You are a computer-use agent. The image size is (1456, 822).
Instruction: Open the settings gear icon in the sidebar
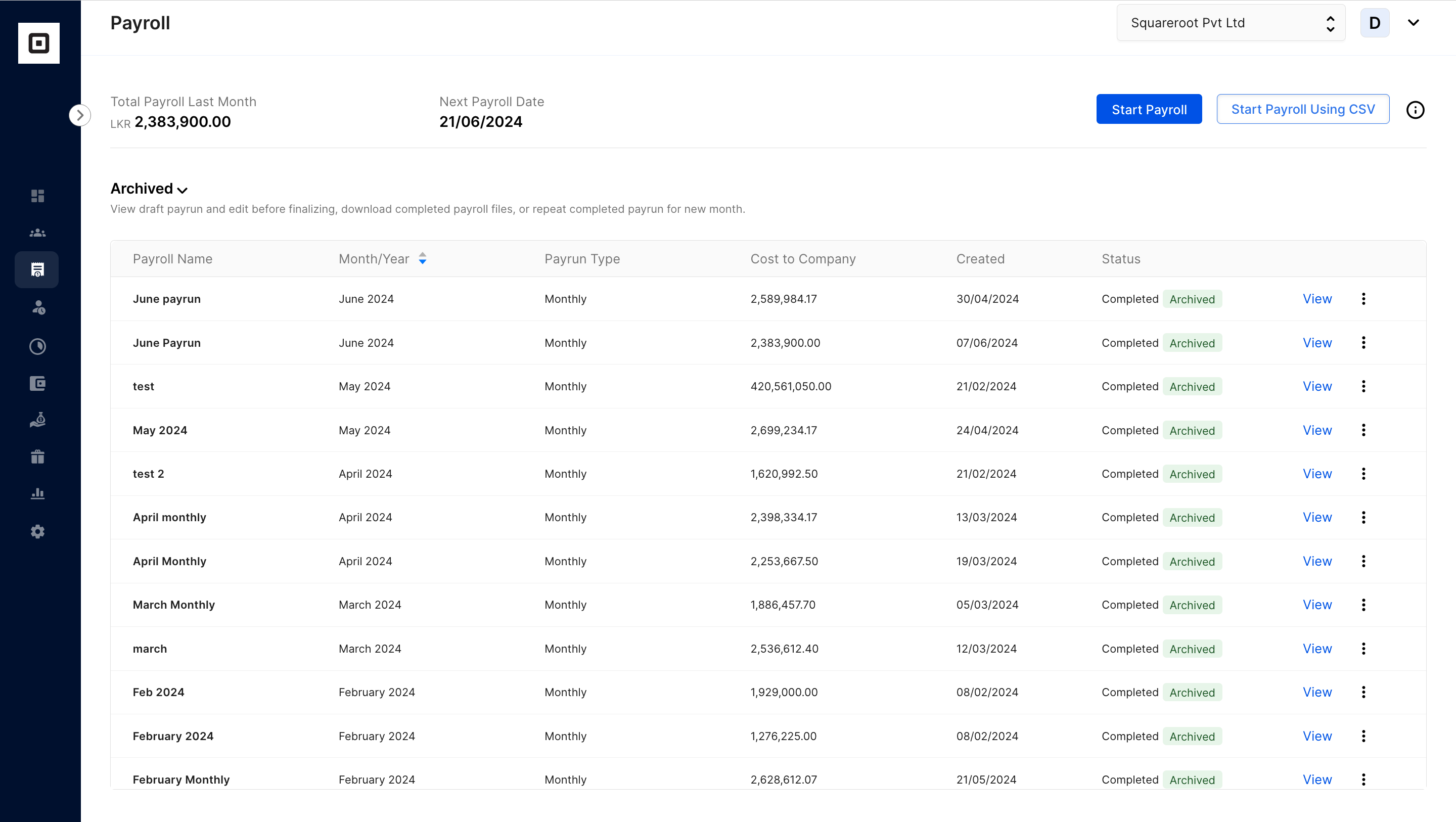click(38, 531)
